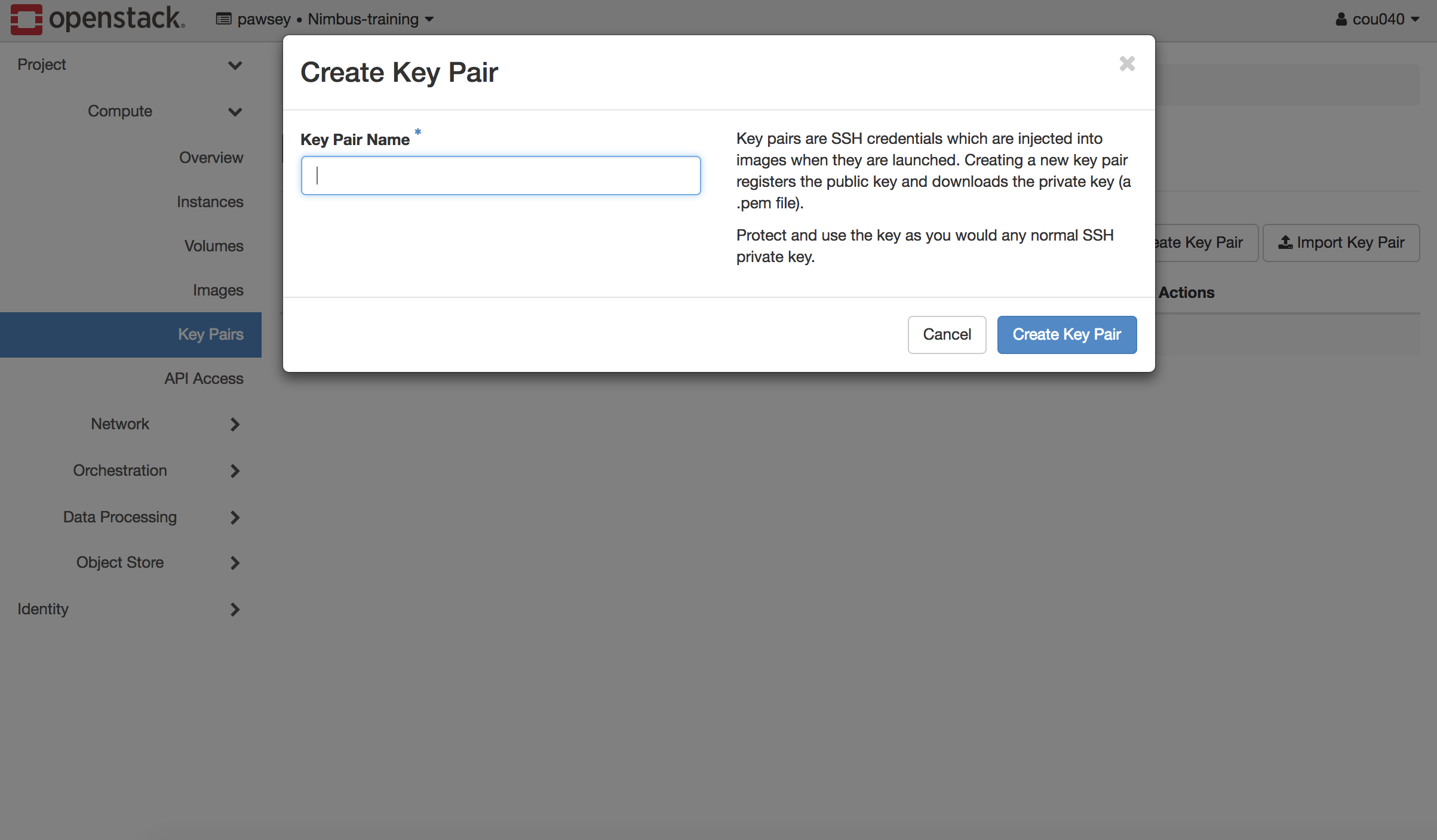Screen dimensions: 1437x840
Task: Click the Cancel button
Action: 947,334
